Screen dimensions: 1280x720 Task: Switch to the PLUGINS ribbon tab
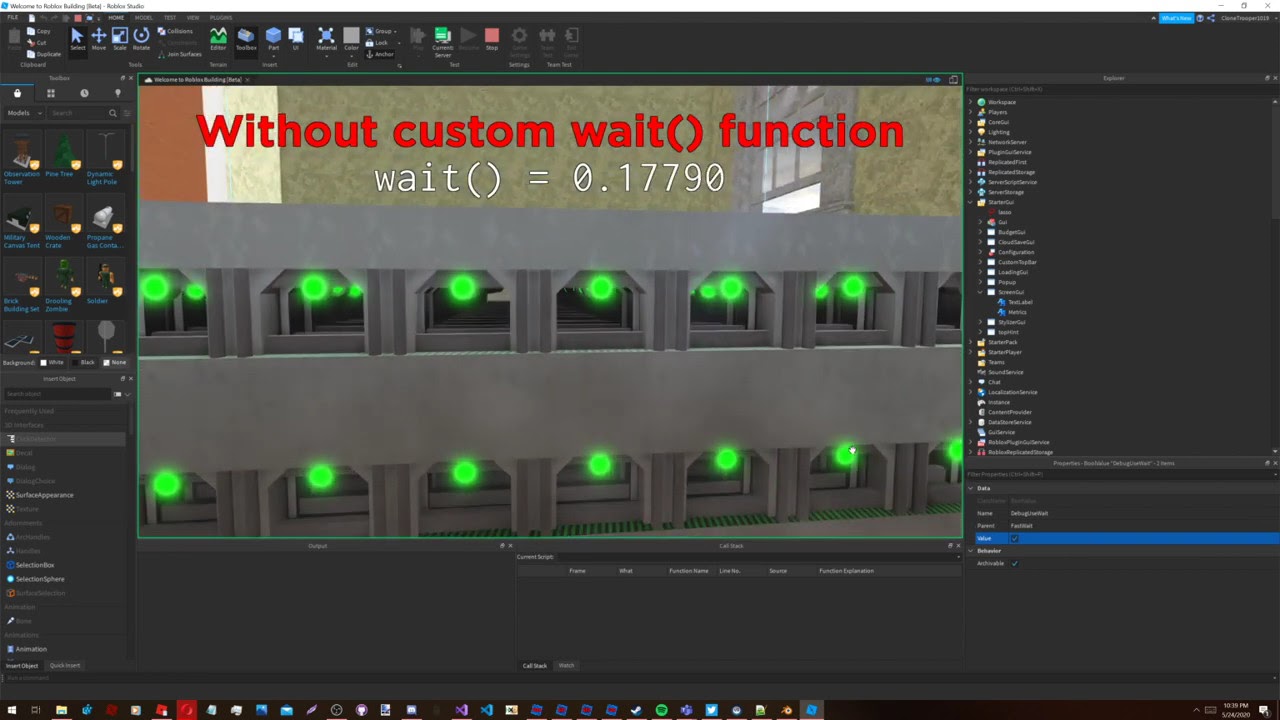(221, 17)
